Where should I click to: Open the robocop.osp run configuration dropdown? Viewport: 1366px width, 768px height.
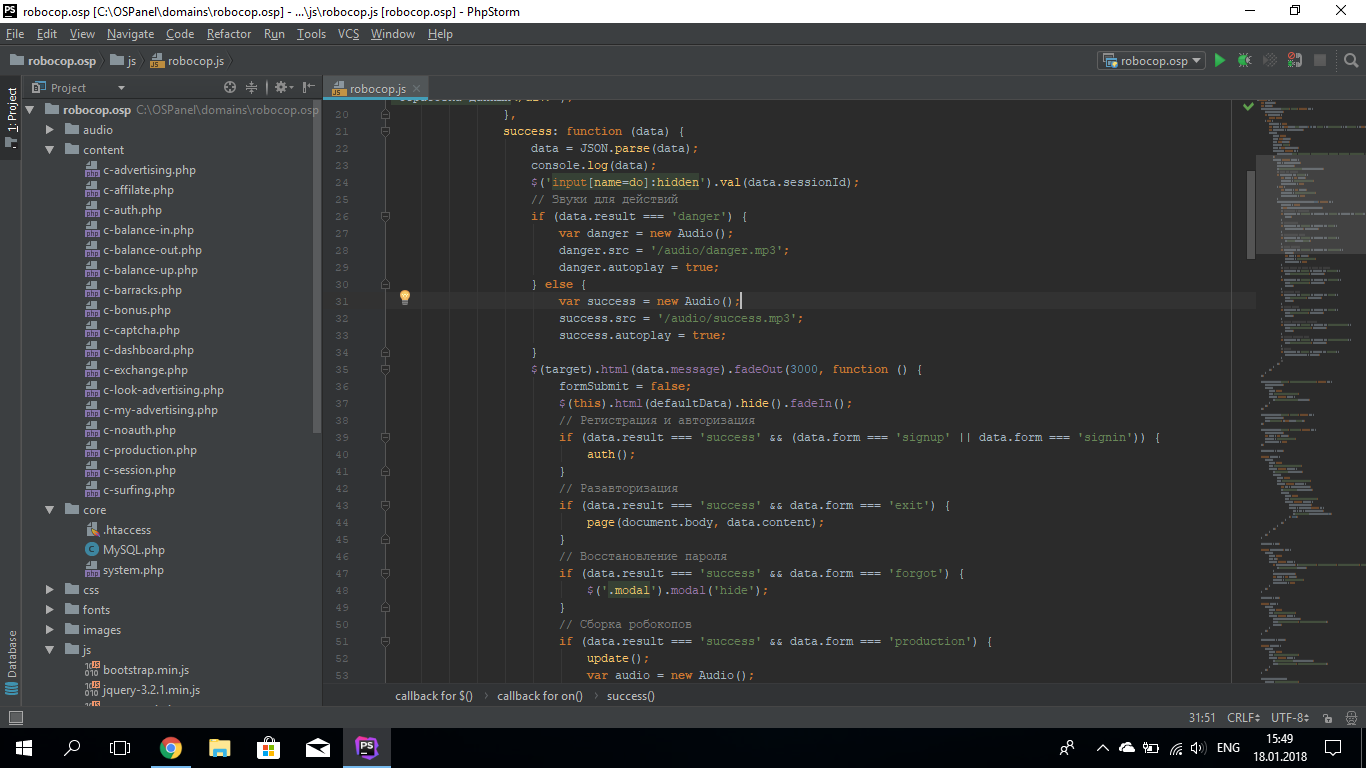1151,61
